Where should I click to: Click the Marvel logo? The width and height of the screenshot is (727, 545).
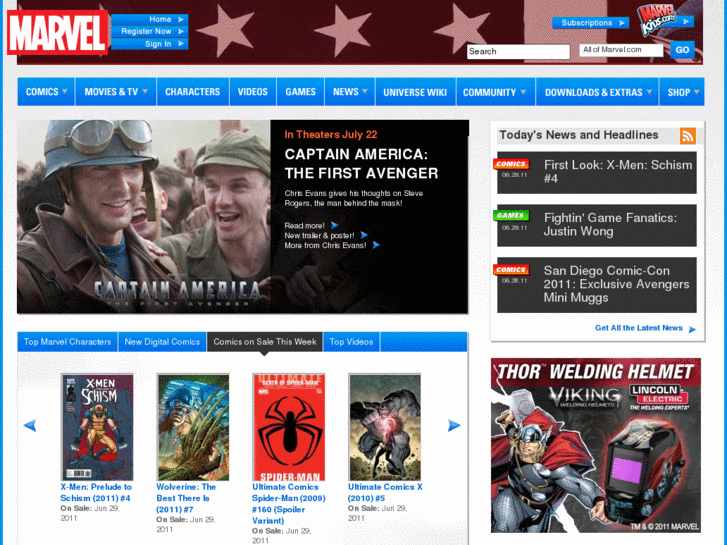(57, 32)
